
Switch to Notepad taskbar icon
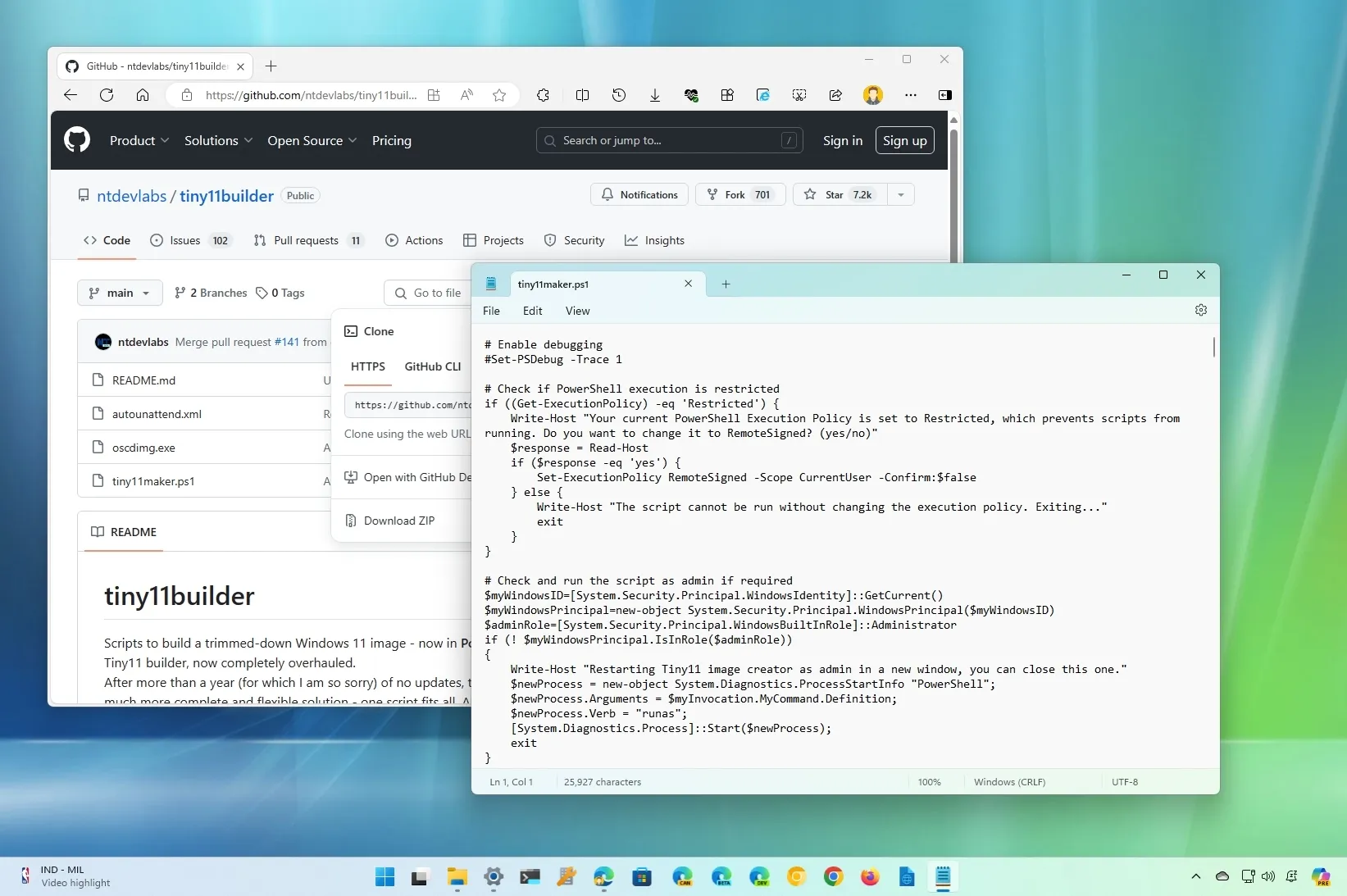click(943, 877)
